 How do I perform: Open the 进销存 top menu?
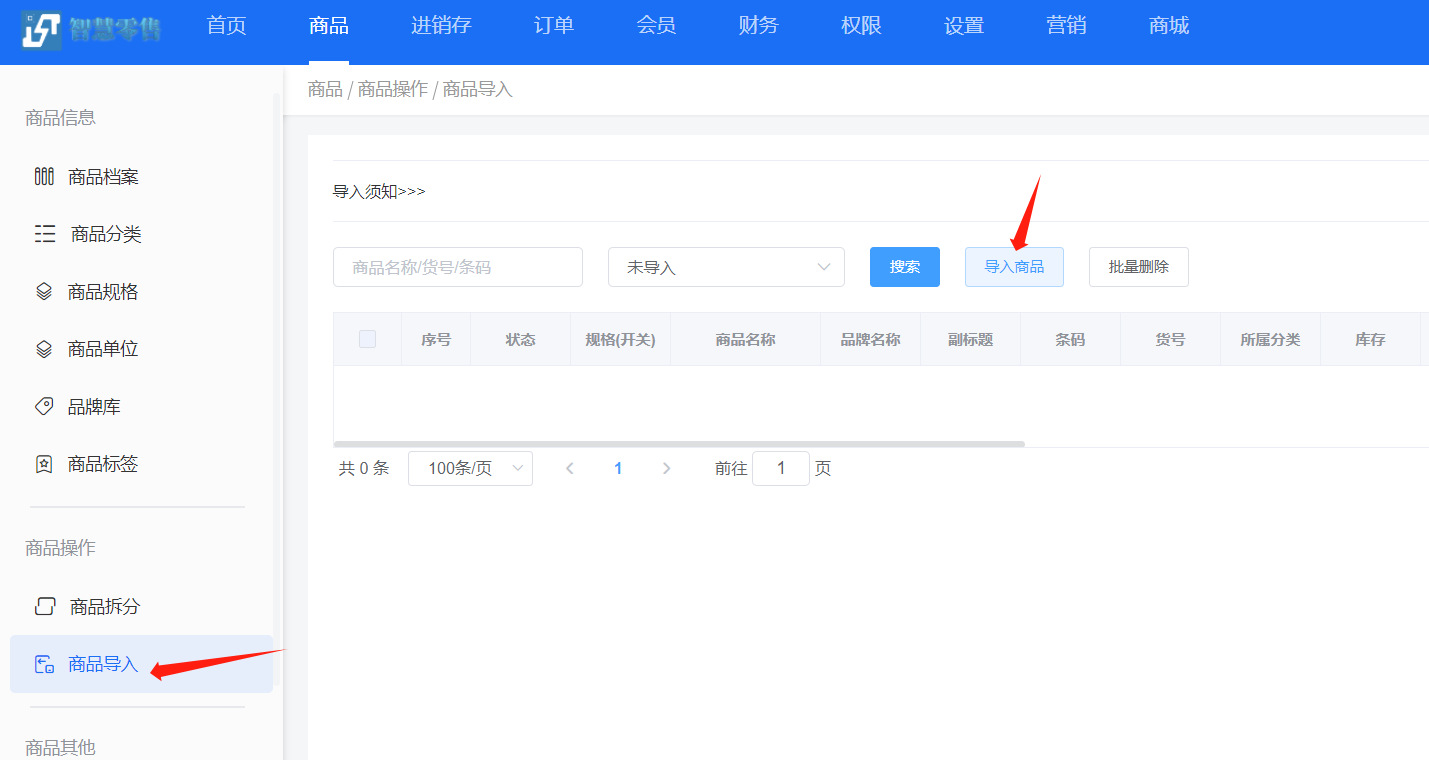441,26
